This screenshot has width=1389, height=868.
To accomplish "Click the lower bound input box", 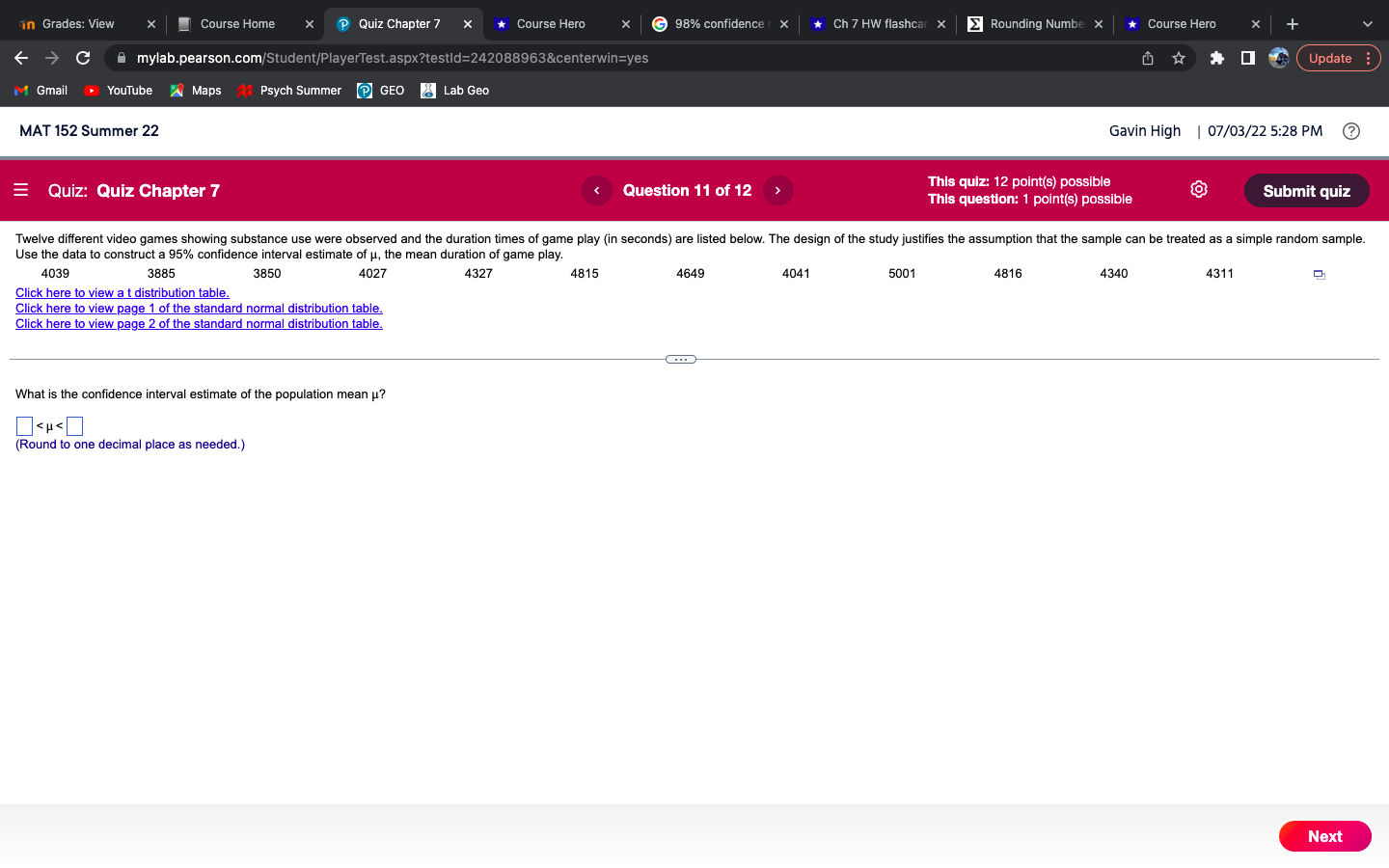I will 25,425.
